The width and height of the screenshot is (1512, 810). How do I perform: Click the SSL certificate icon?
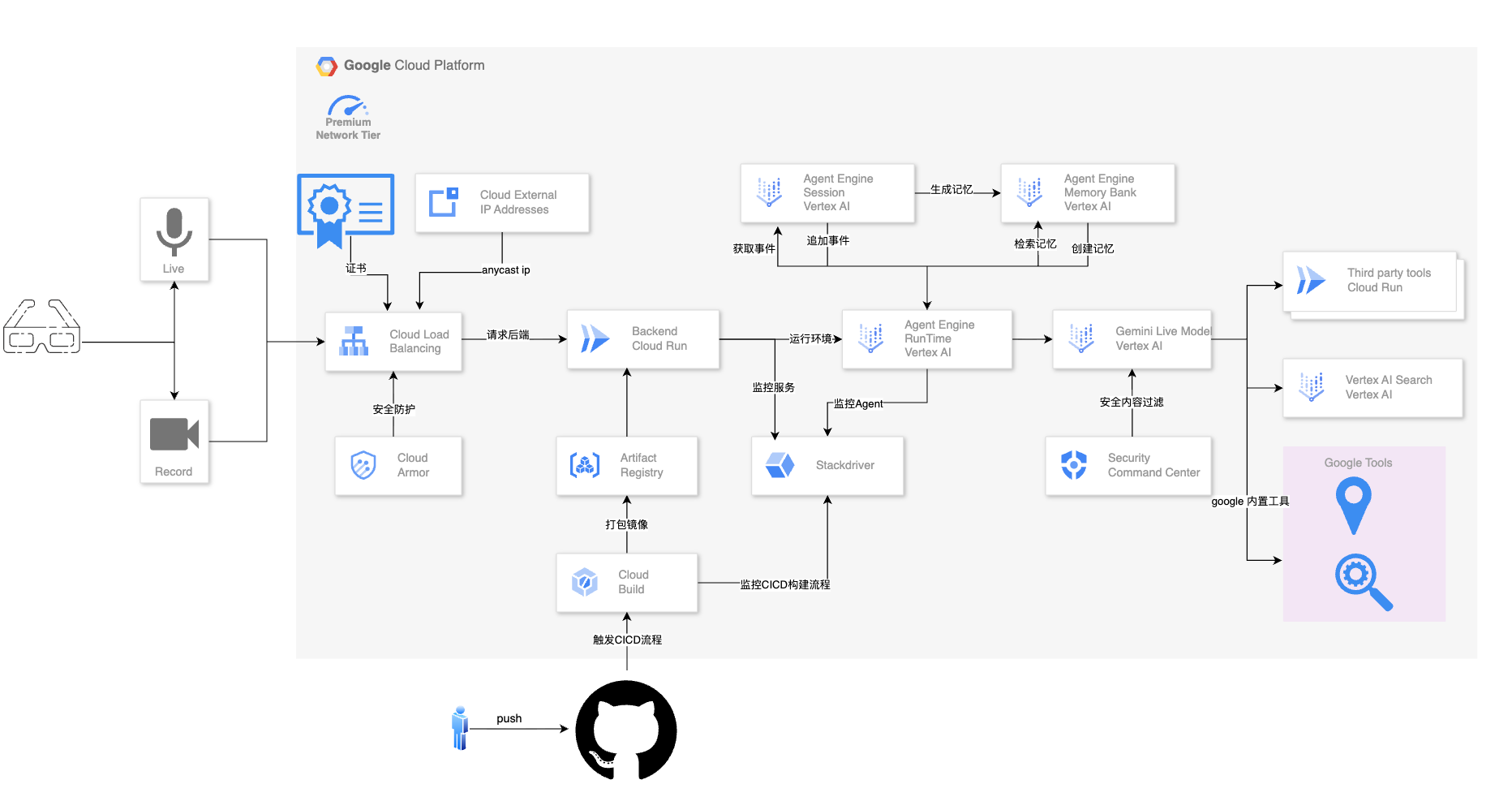tap(346, 209)
